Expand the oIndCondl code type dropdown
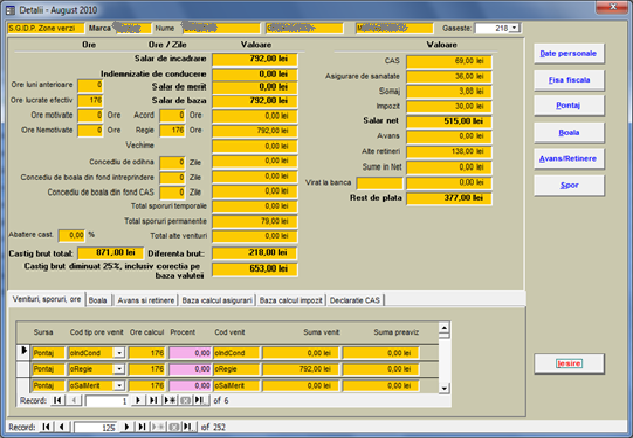This screenshot has width=633, height=438. 120,352
